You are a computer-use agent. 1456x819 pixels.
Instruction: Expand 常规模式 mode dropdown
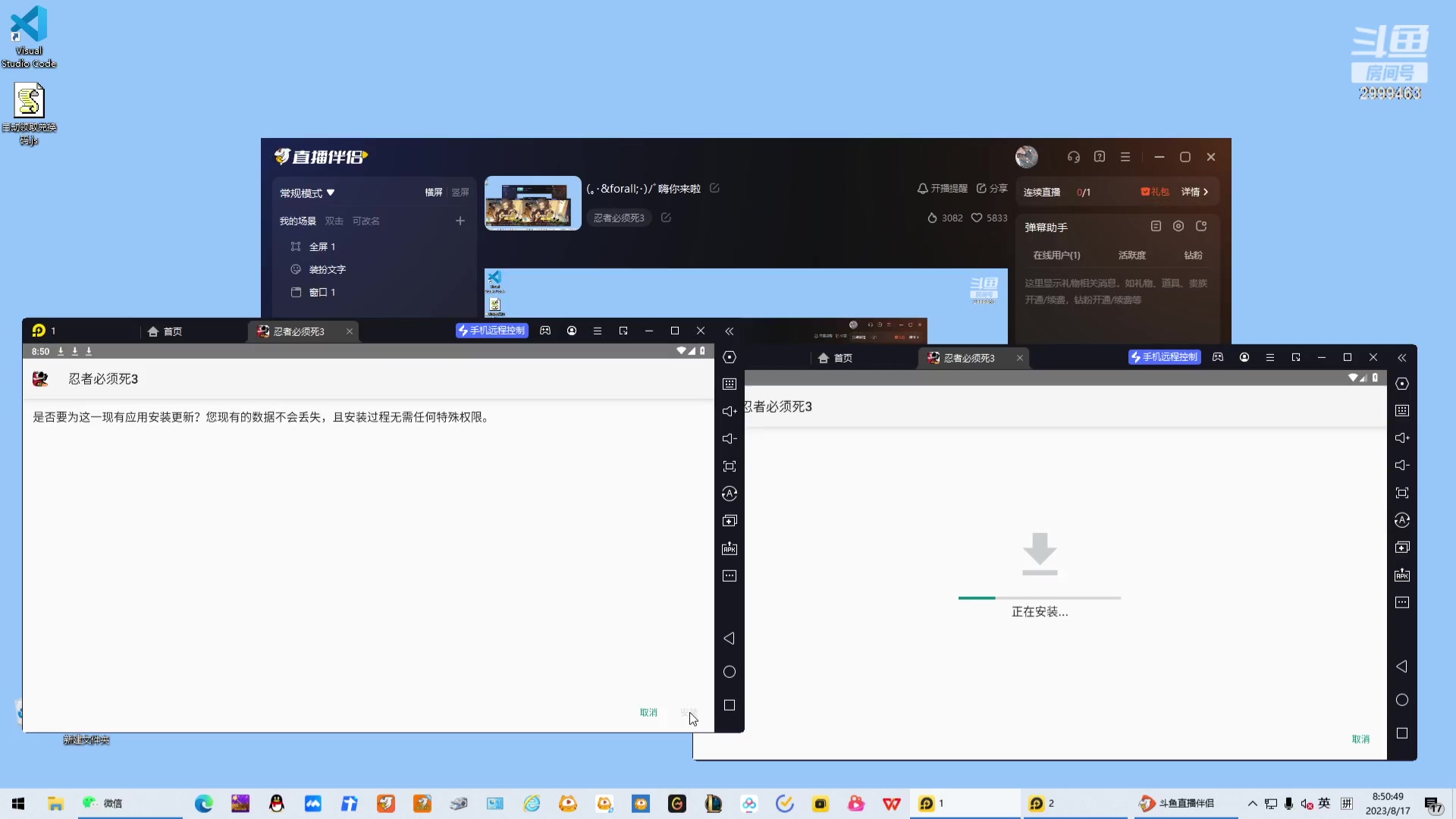click(x=307, y=193)
